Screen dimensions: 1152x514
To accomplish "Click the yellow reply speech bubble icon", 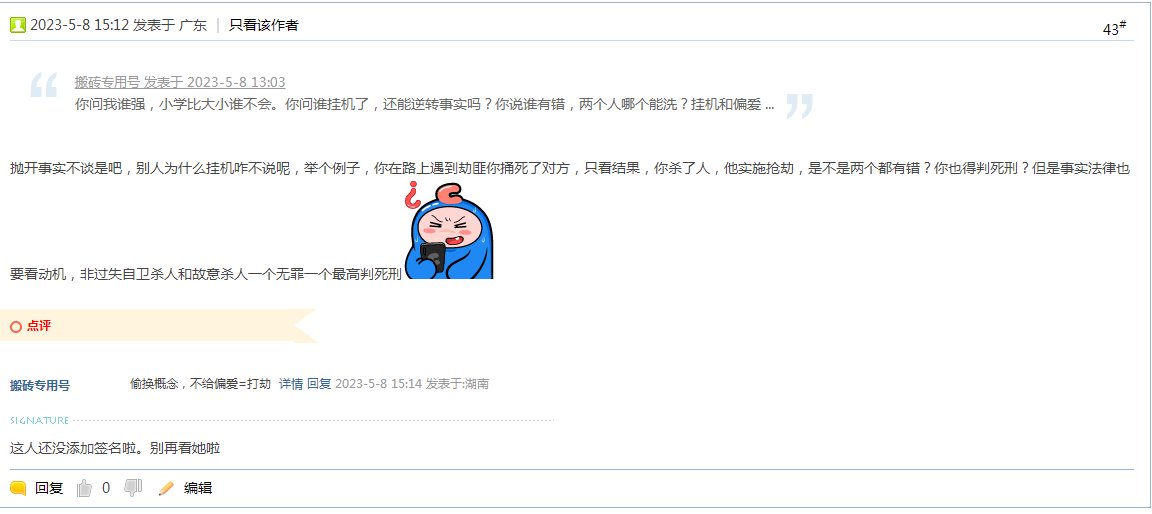I will [18, 488].
